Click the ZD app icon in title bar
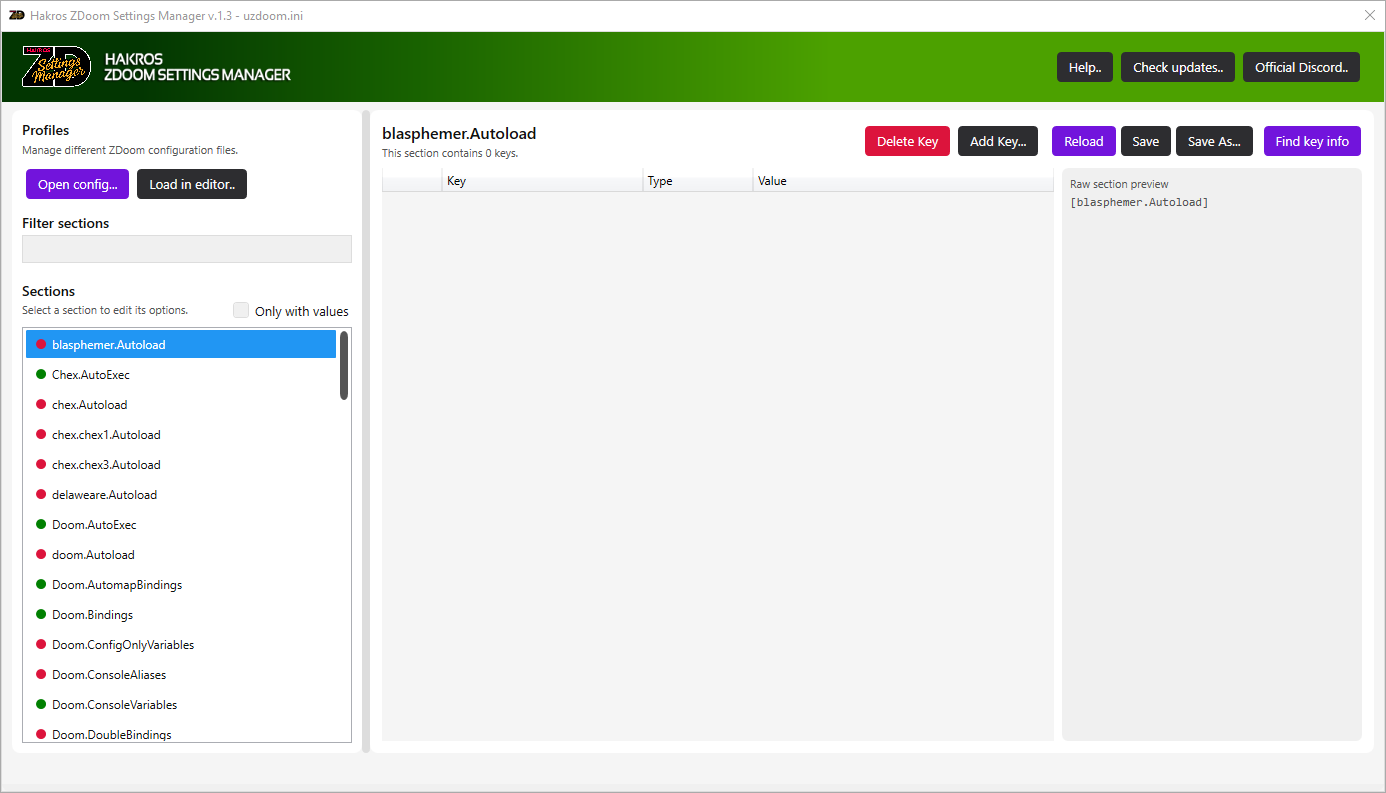This screenshot has height=793, width=1386. [16, 15]
